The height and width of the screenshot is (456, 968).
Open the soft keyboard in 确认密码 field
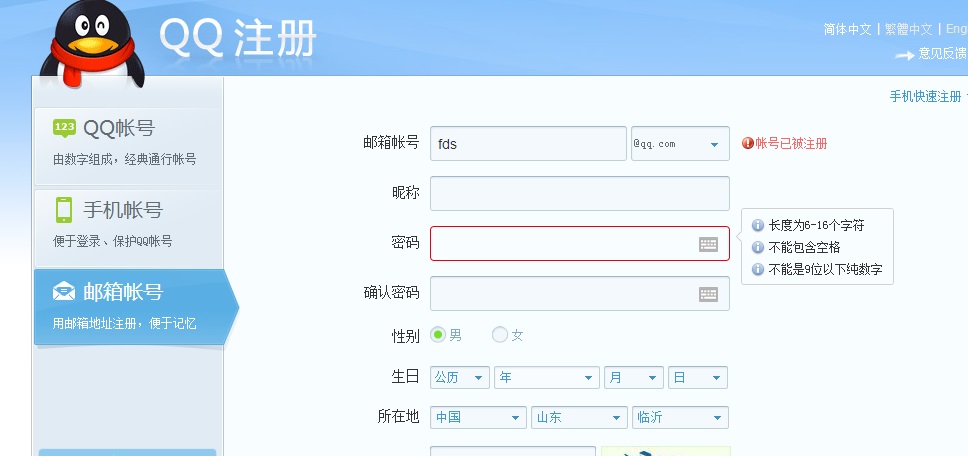708,294
